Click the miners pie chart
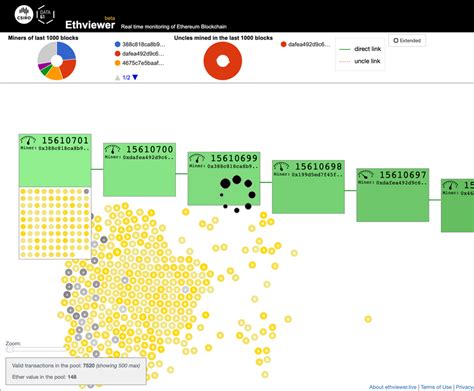Screen dimensions: 474x391 57,61
